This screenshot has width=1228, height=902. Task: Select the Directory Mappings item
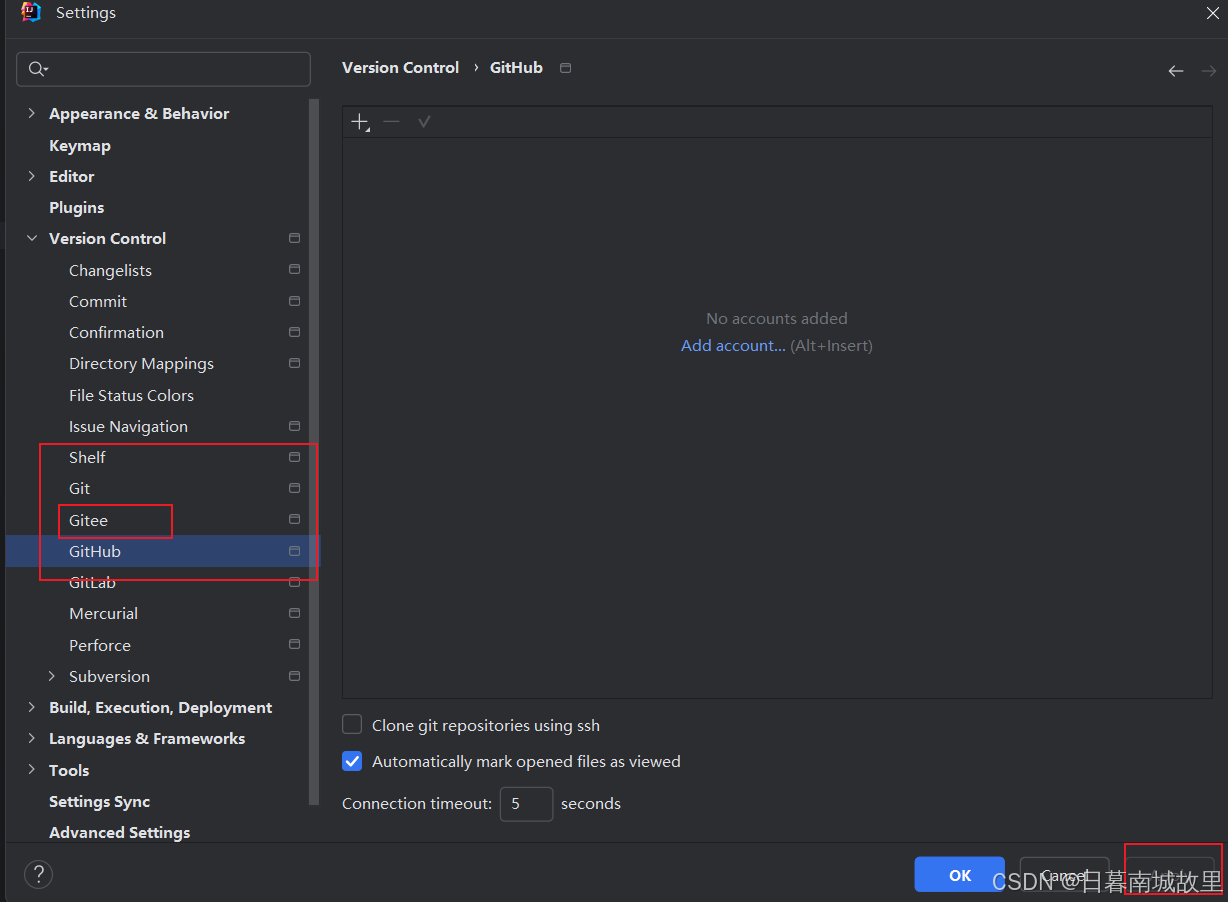point(141,363)
